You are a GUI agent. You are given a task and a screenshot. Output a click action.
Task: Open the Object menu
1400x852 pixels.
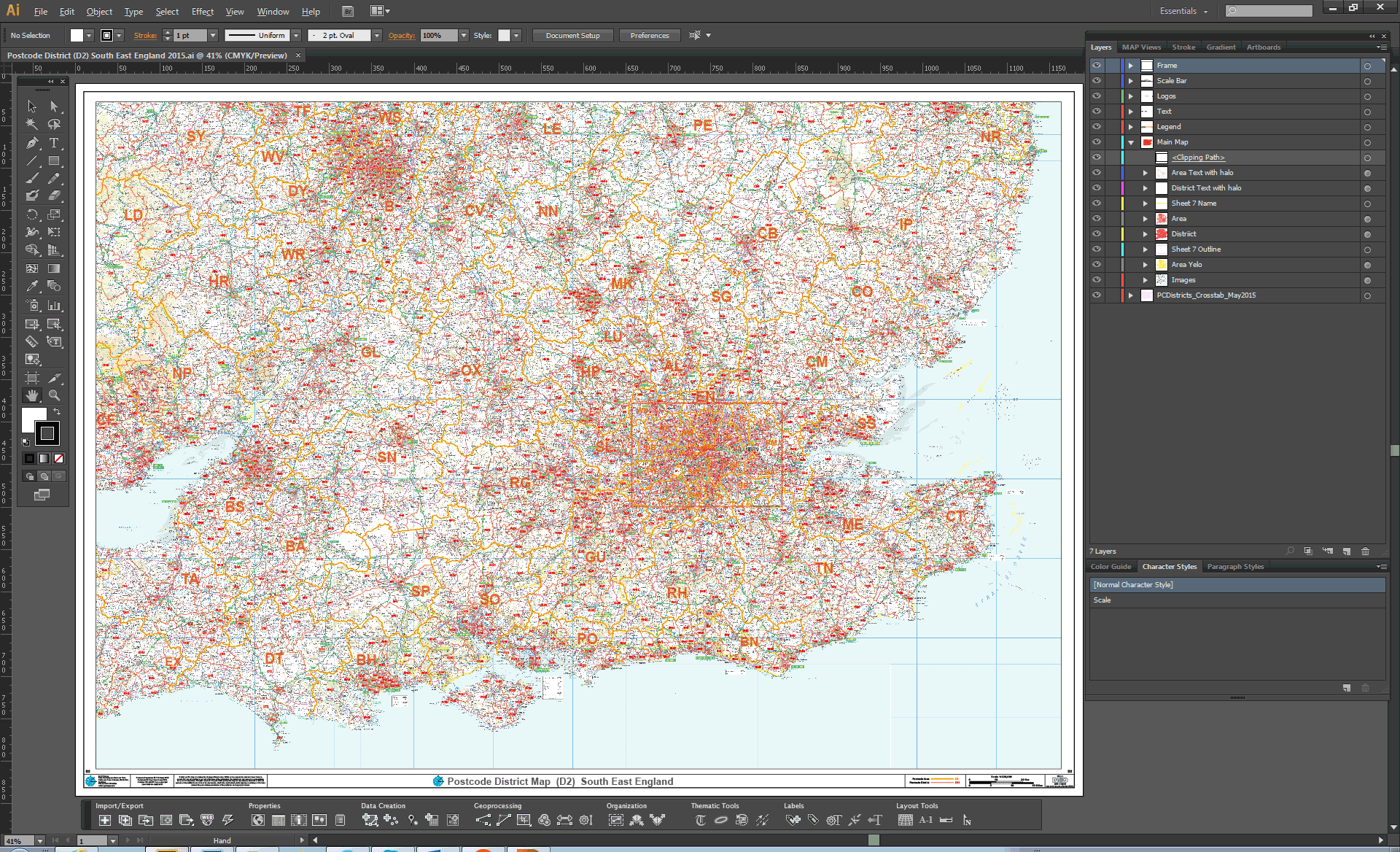click(x=99, y=12)
